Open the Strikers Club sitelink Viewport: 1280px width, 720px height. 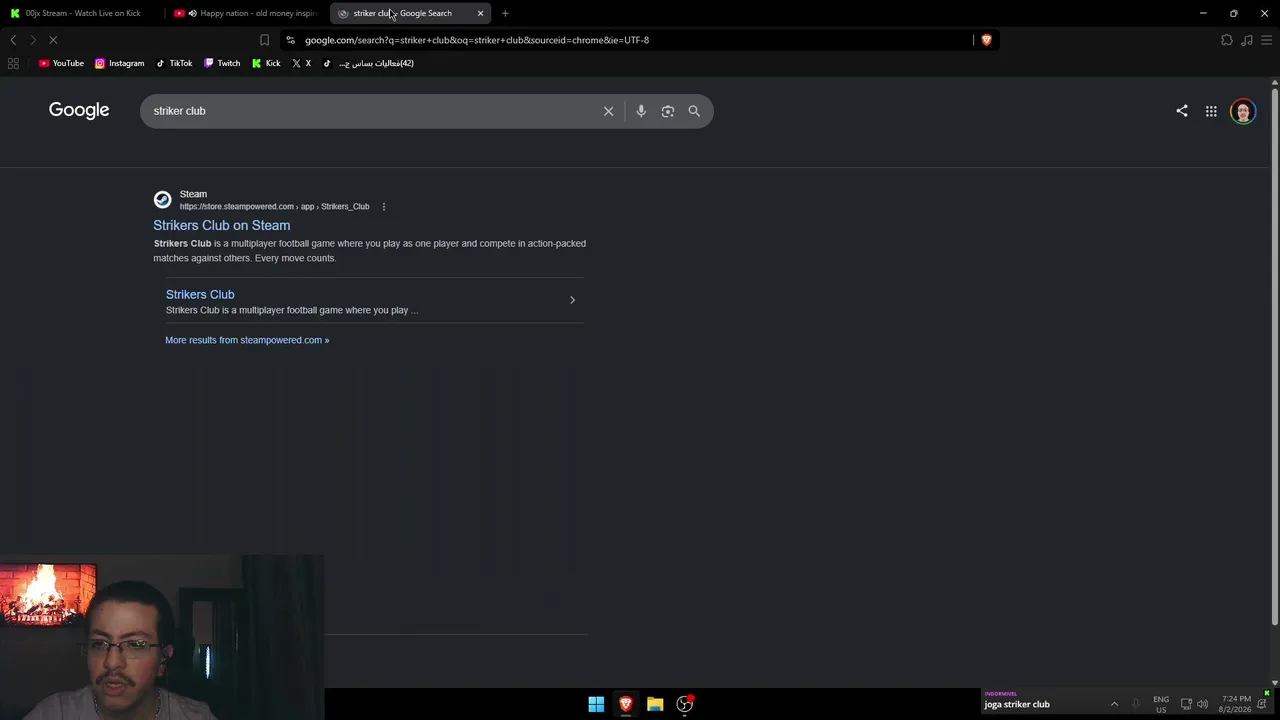click(200, 294)
